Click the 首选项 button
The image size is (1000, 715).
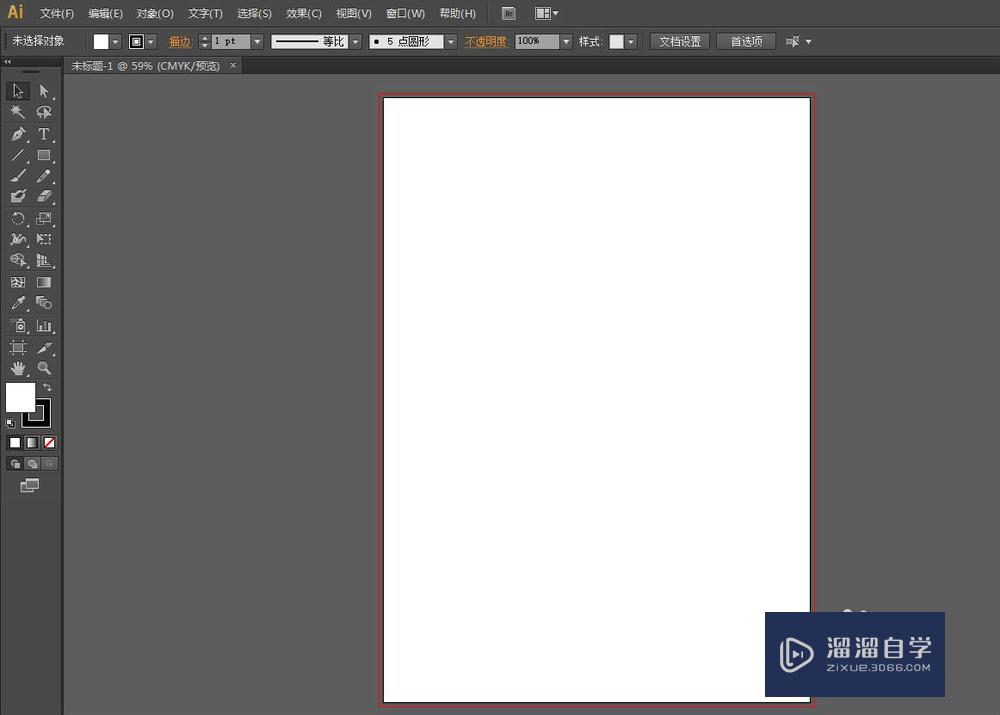[x=746, y=42]
